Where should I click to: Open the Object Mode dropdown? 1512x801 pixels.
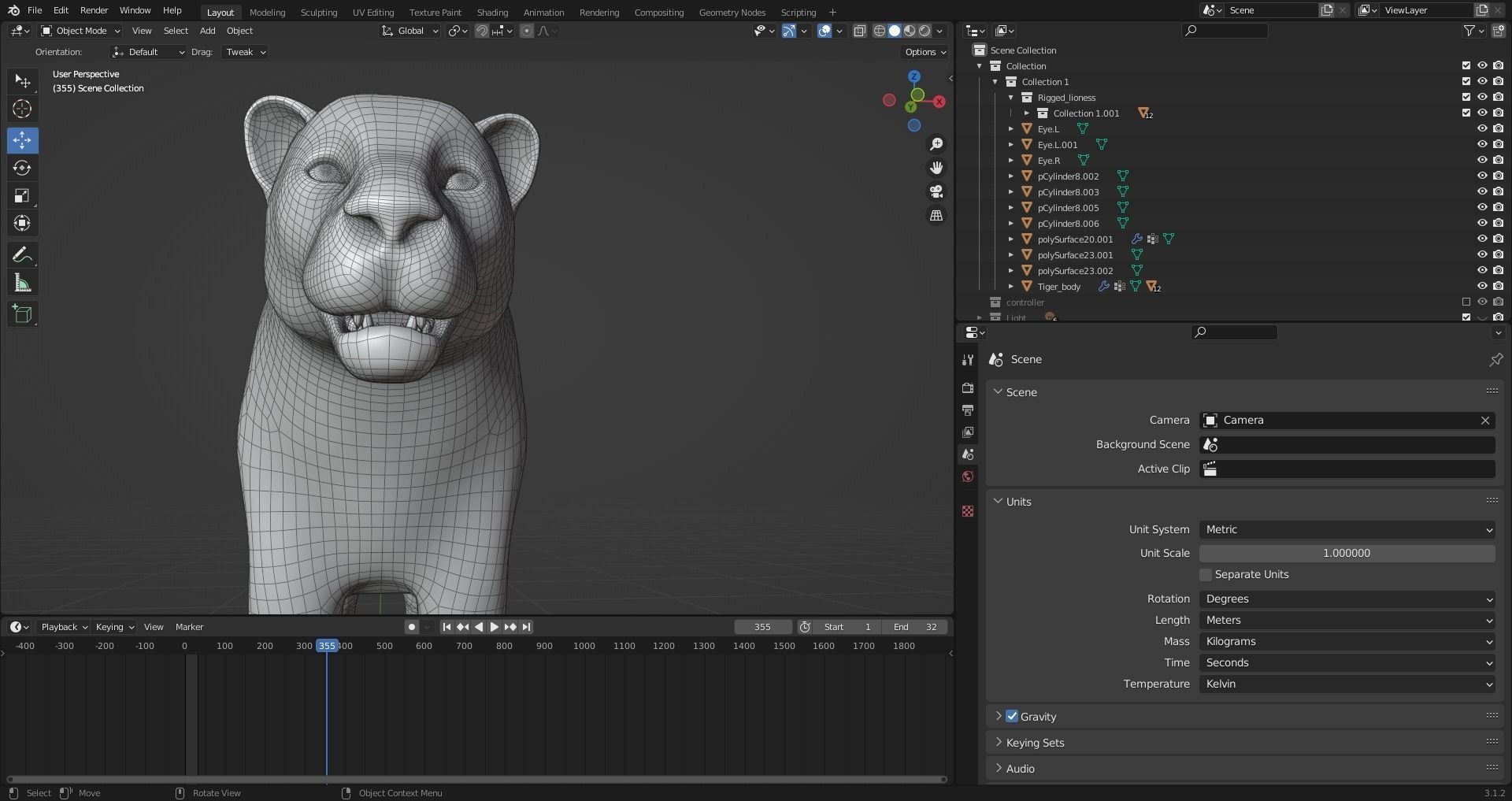coord(80,31)
